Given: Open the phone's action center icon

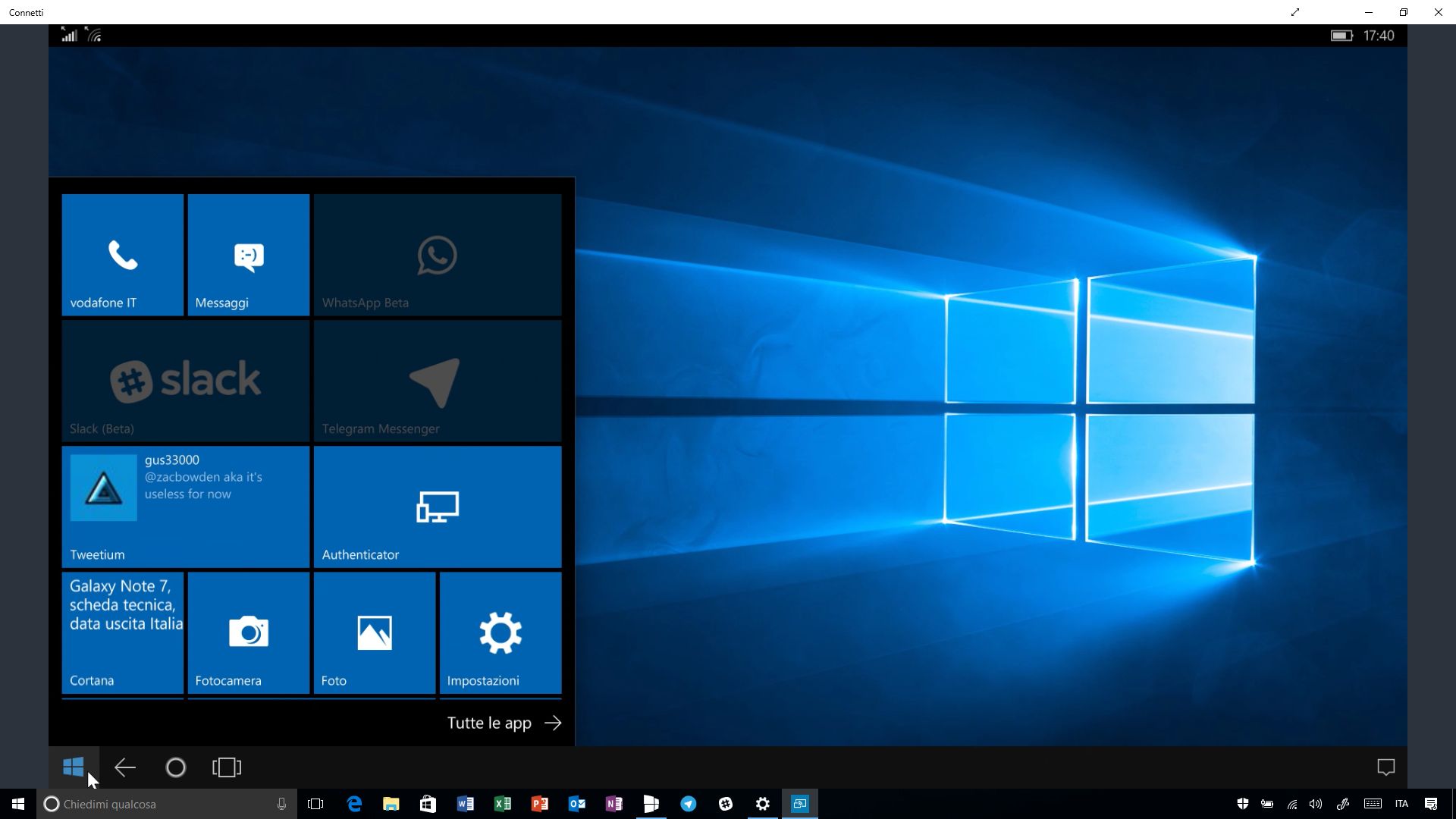Looking at the screenshot, I should (1385, 767).
